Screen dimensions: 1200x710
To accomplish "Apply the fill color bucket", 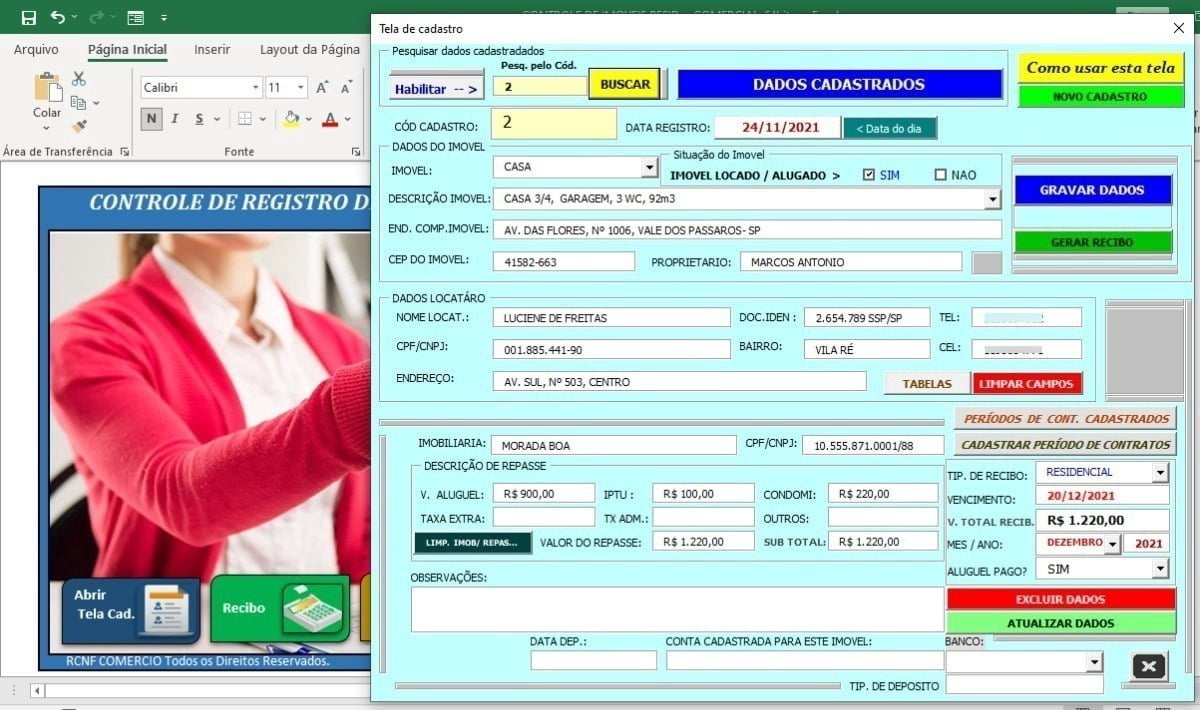I will (x=291, y=119).
